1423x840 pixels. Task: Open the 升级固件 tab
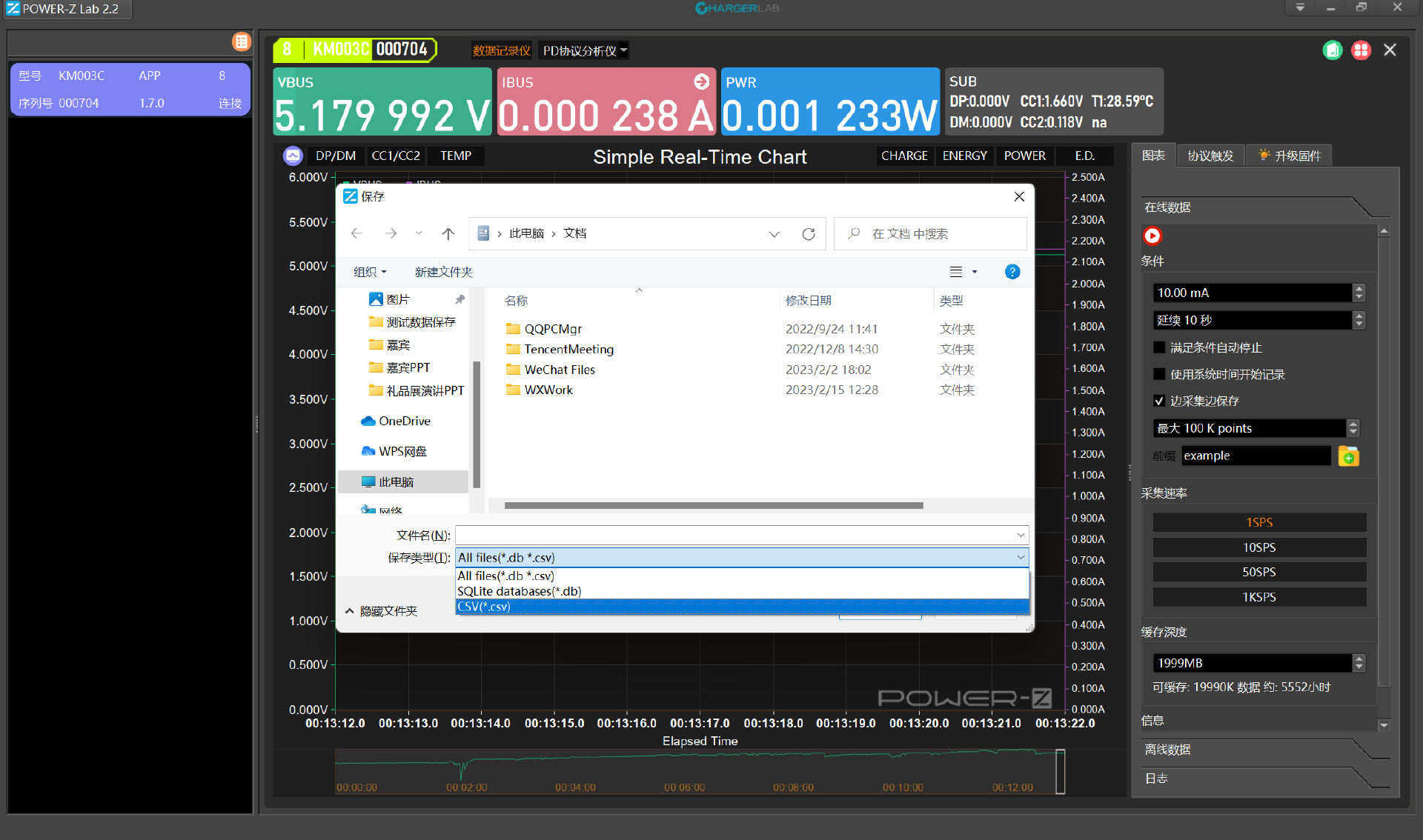click(x=1290, y=156)
